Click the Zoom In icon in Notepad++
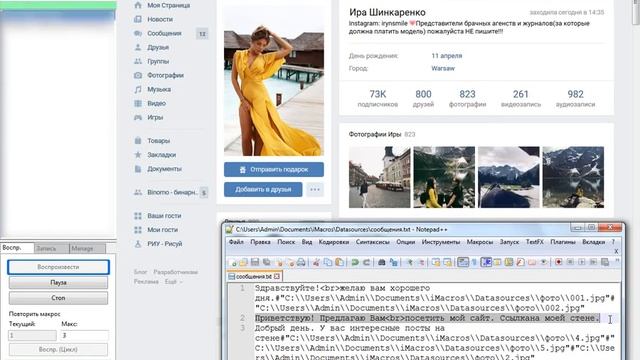640x360 pixels. [410, 262]
